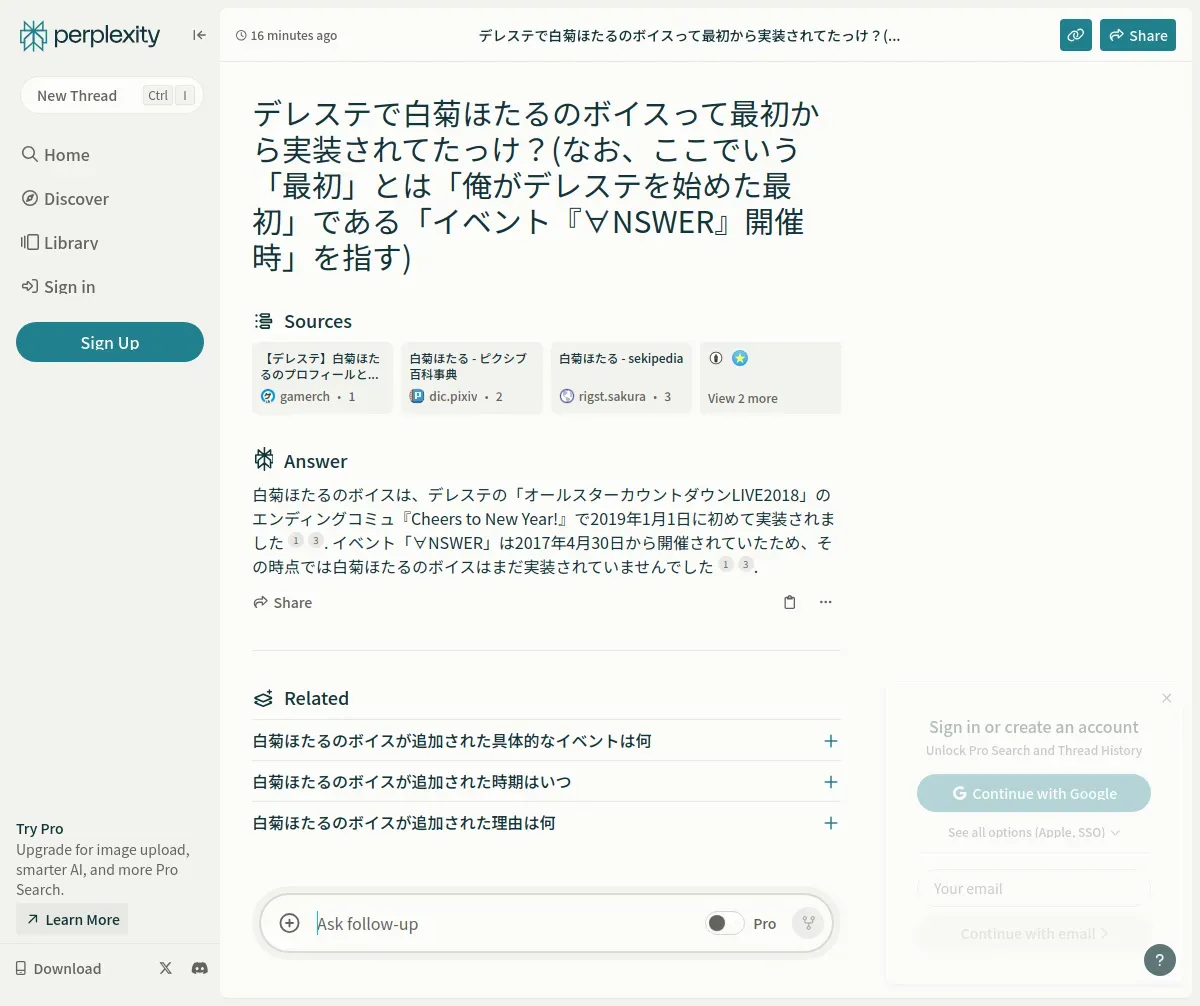Click plus icon for 具体的なイベント question
This screenshot has width=1200, height=1006.
830,741
